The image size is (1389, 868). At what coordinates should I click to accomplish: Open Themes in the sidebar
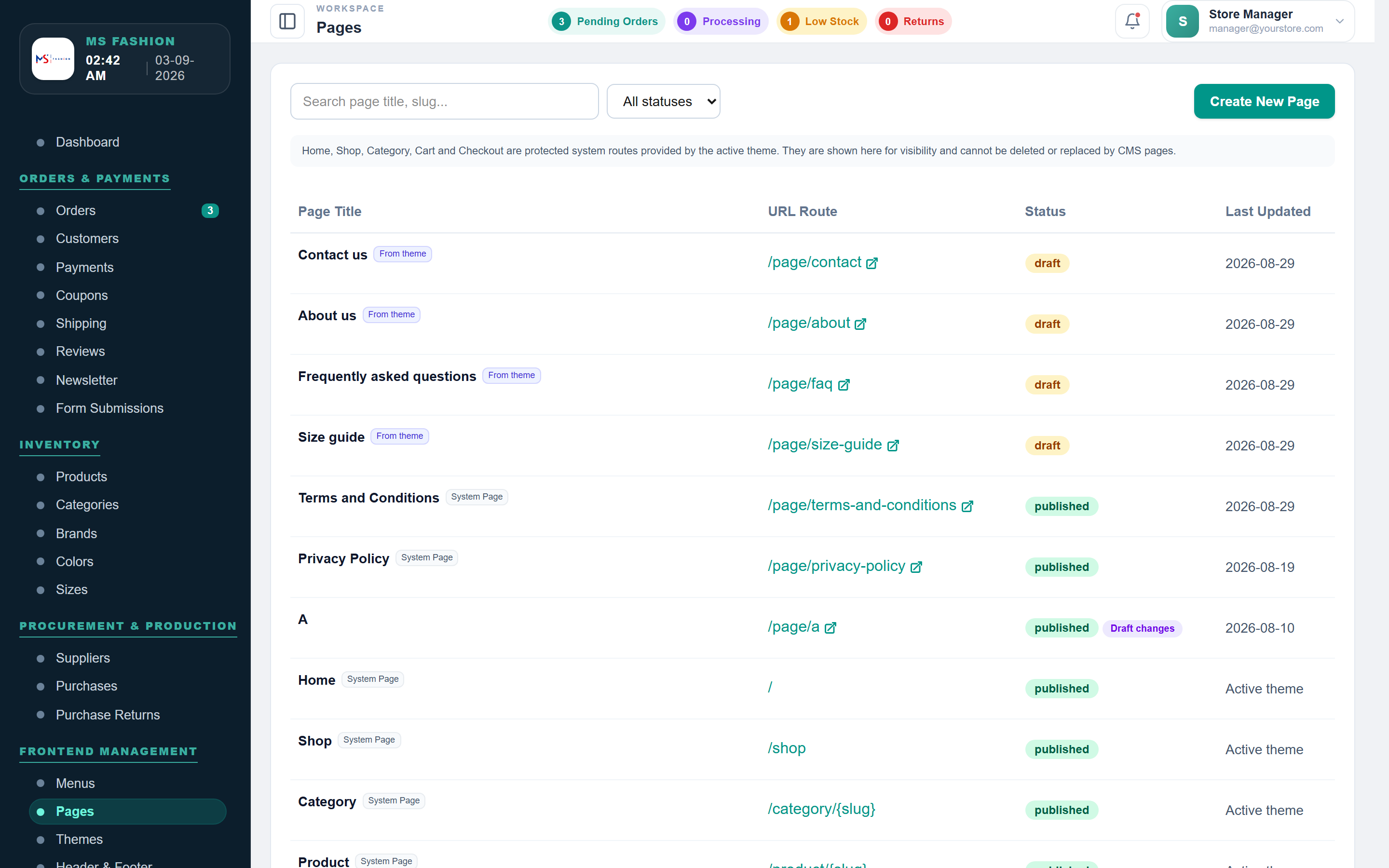pyautogui.click(x=79, y=839)
